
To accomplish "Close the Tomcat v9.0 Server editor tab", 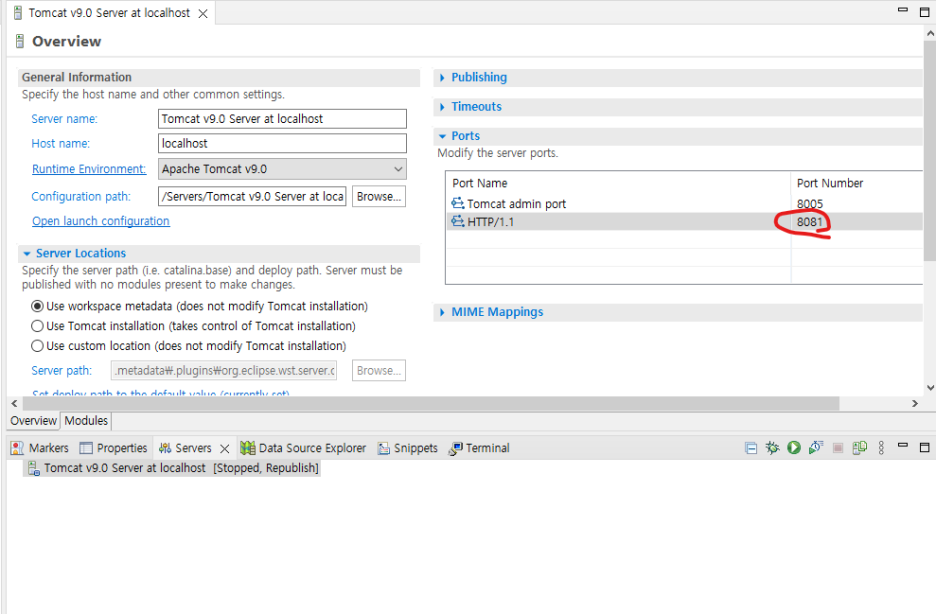I will (203, 14).
